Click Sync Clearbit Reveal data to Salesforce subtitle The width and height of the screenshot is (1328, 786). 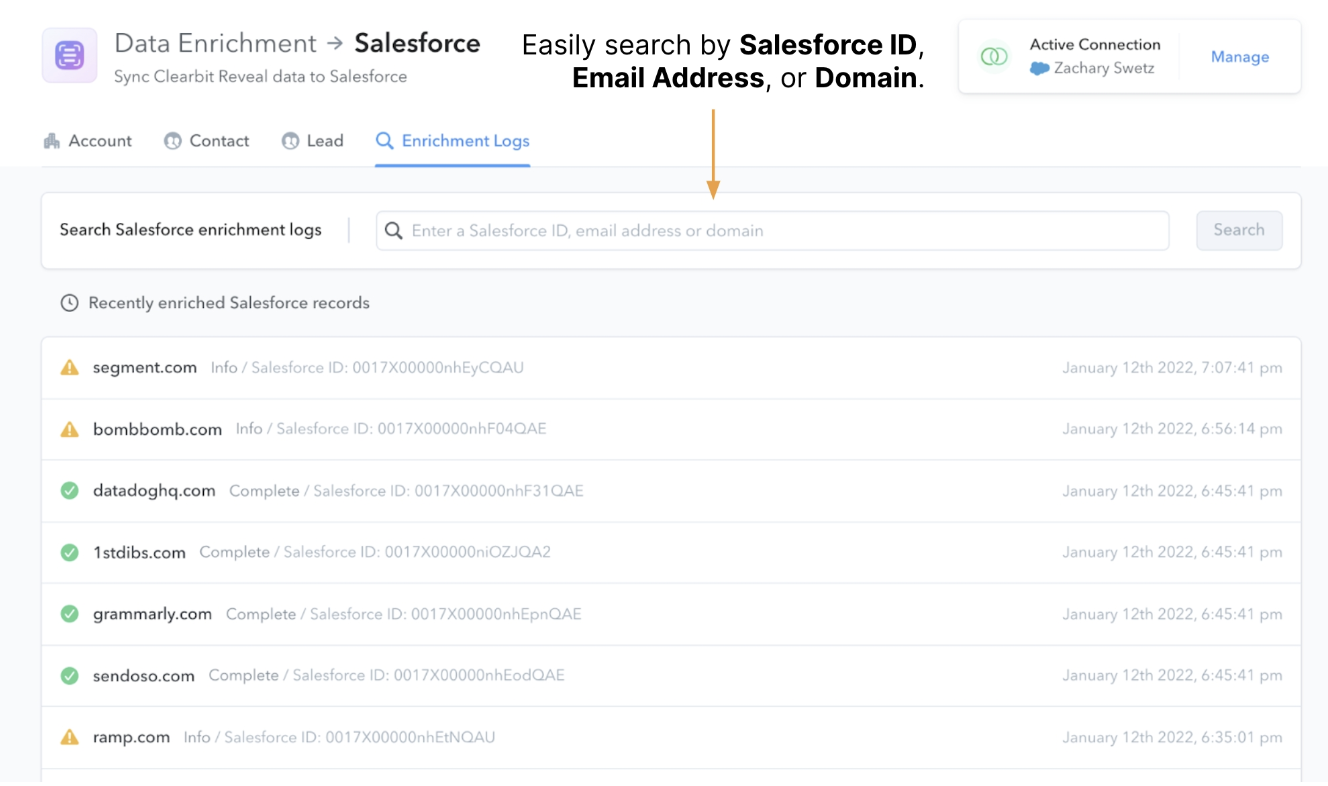pos(260,77)
